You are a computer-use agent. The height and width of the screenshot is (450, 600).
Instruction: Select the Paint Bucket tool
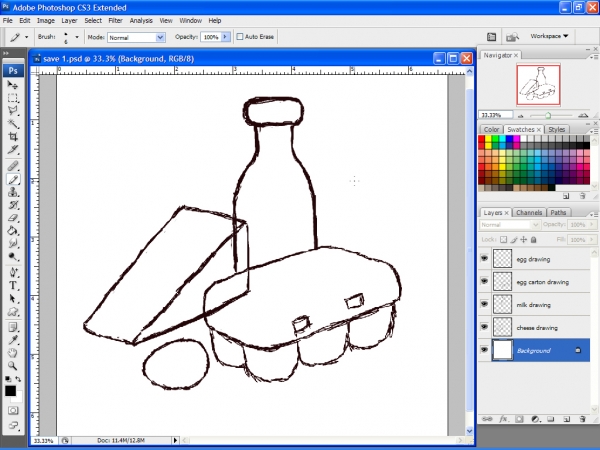coord(13,231)
